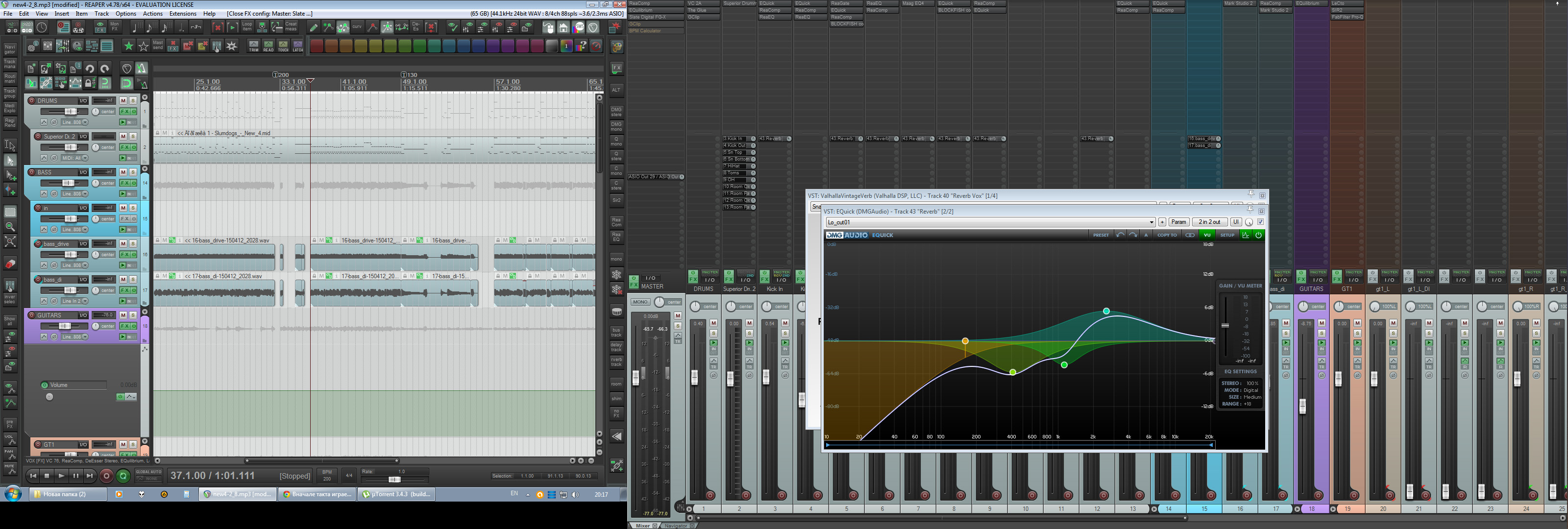Click the EQuick undo arrow icon
Image resolution: width=1568 pixels, height=529 pixels.
tap(1120, 235)
